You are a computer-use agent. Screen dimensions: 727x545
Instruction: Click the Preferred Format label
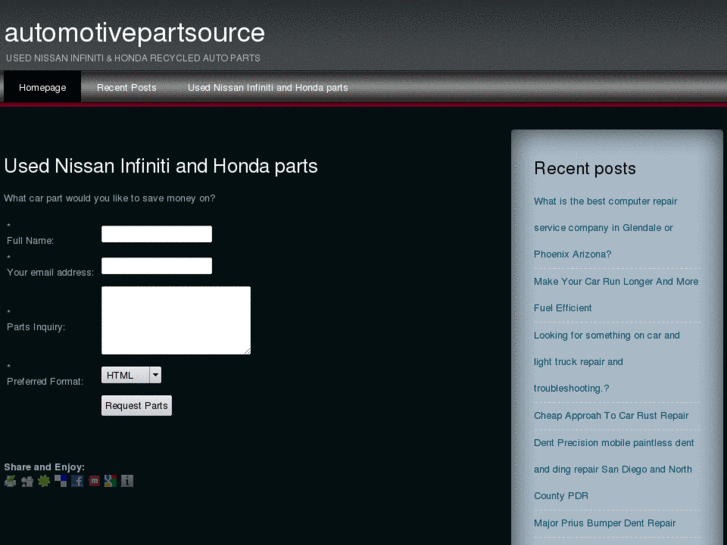click(45, 381)
